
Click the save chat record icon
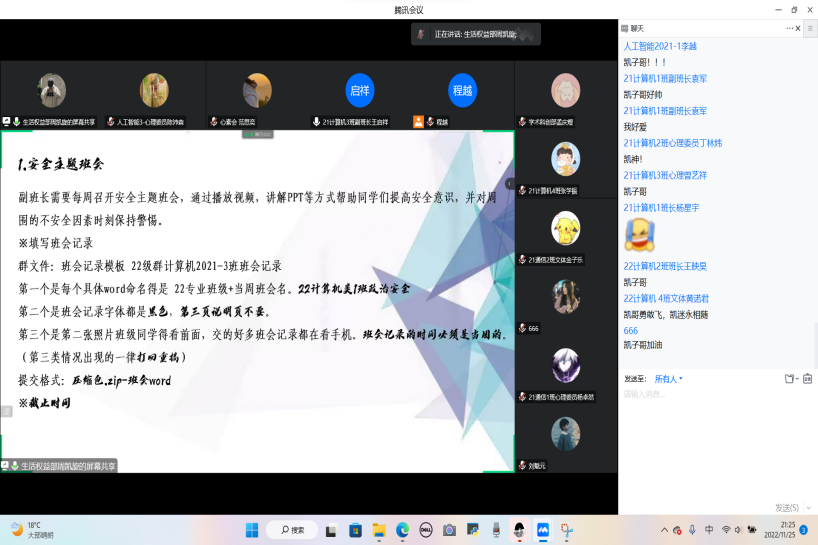[x=806, y=379]
